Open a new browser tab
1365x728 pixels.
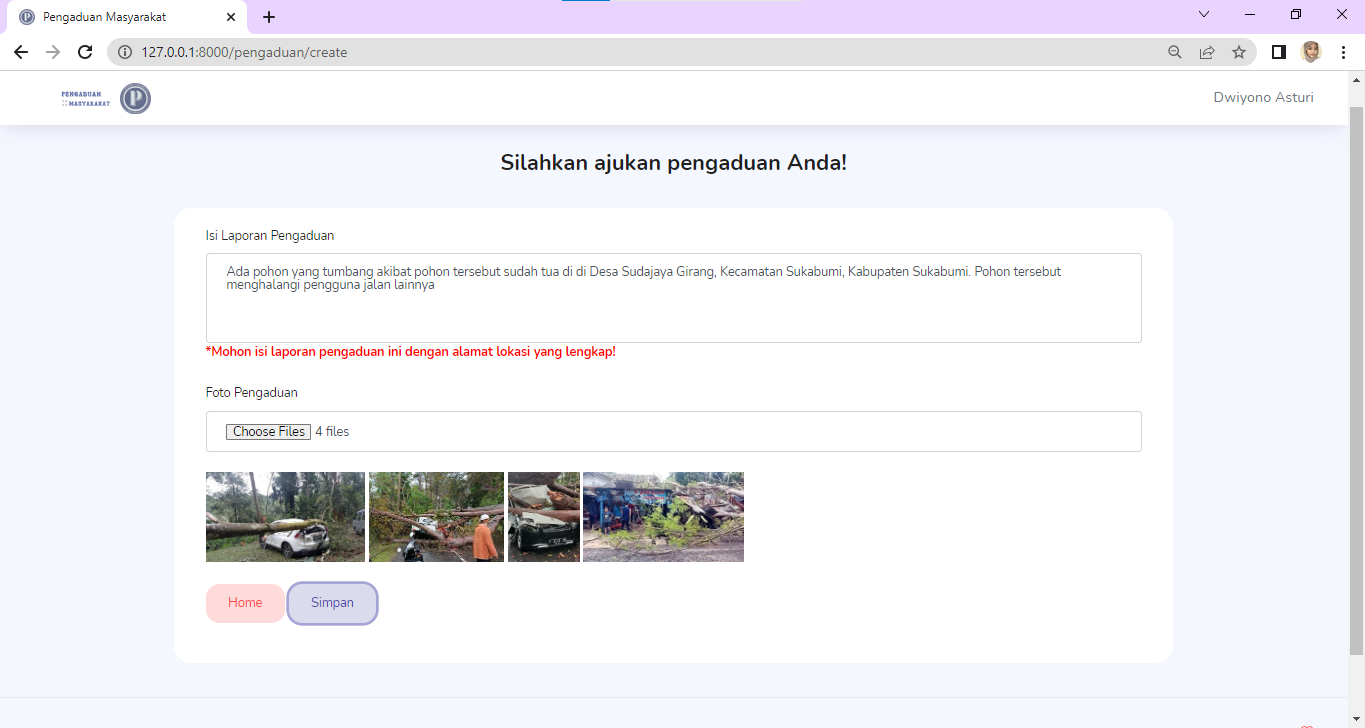point(269,17)
